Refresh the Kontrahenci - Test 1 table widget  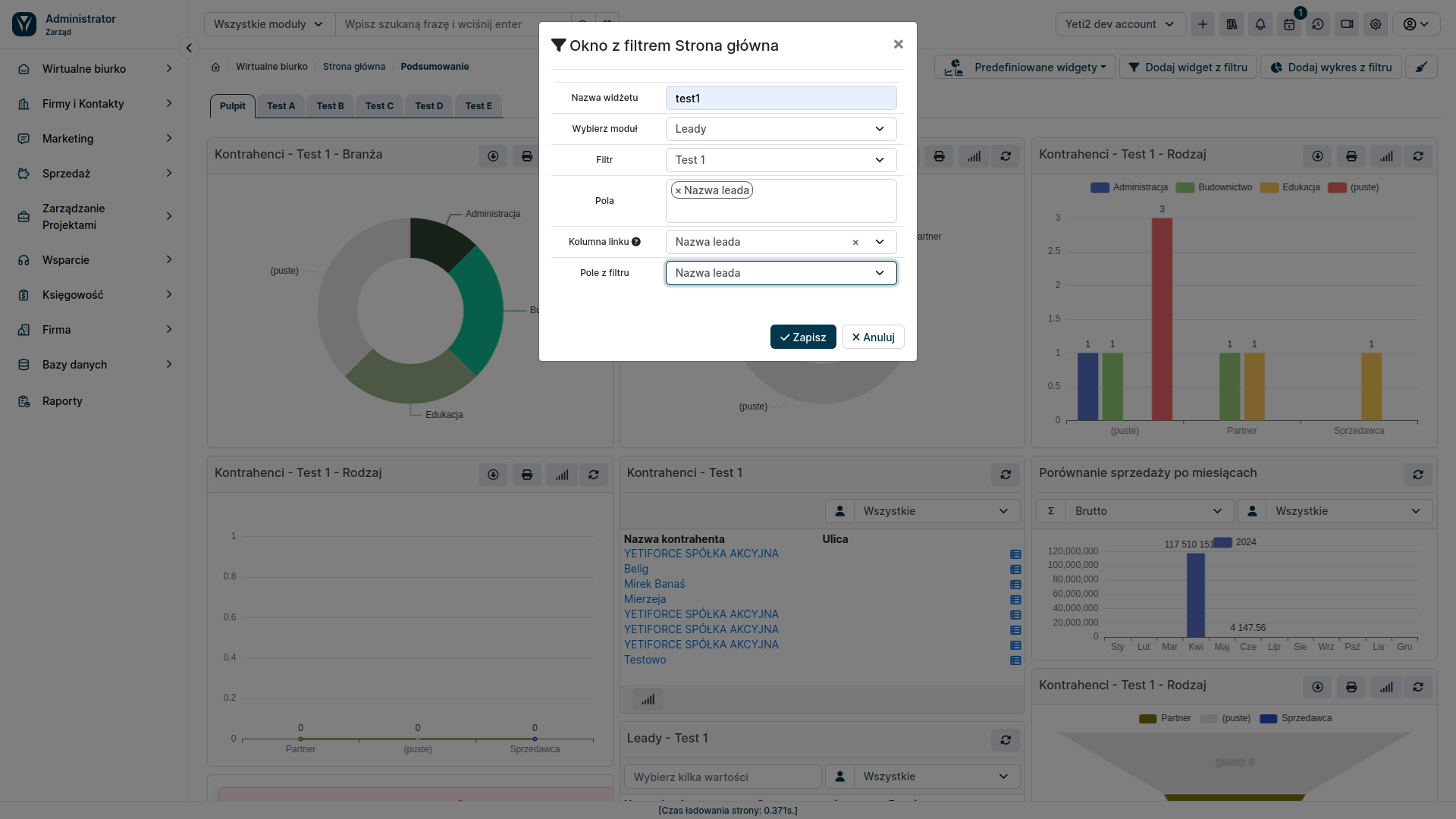point(1006,475)
